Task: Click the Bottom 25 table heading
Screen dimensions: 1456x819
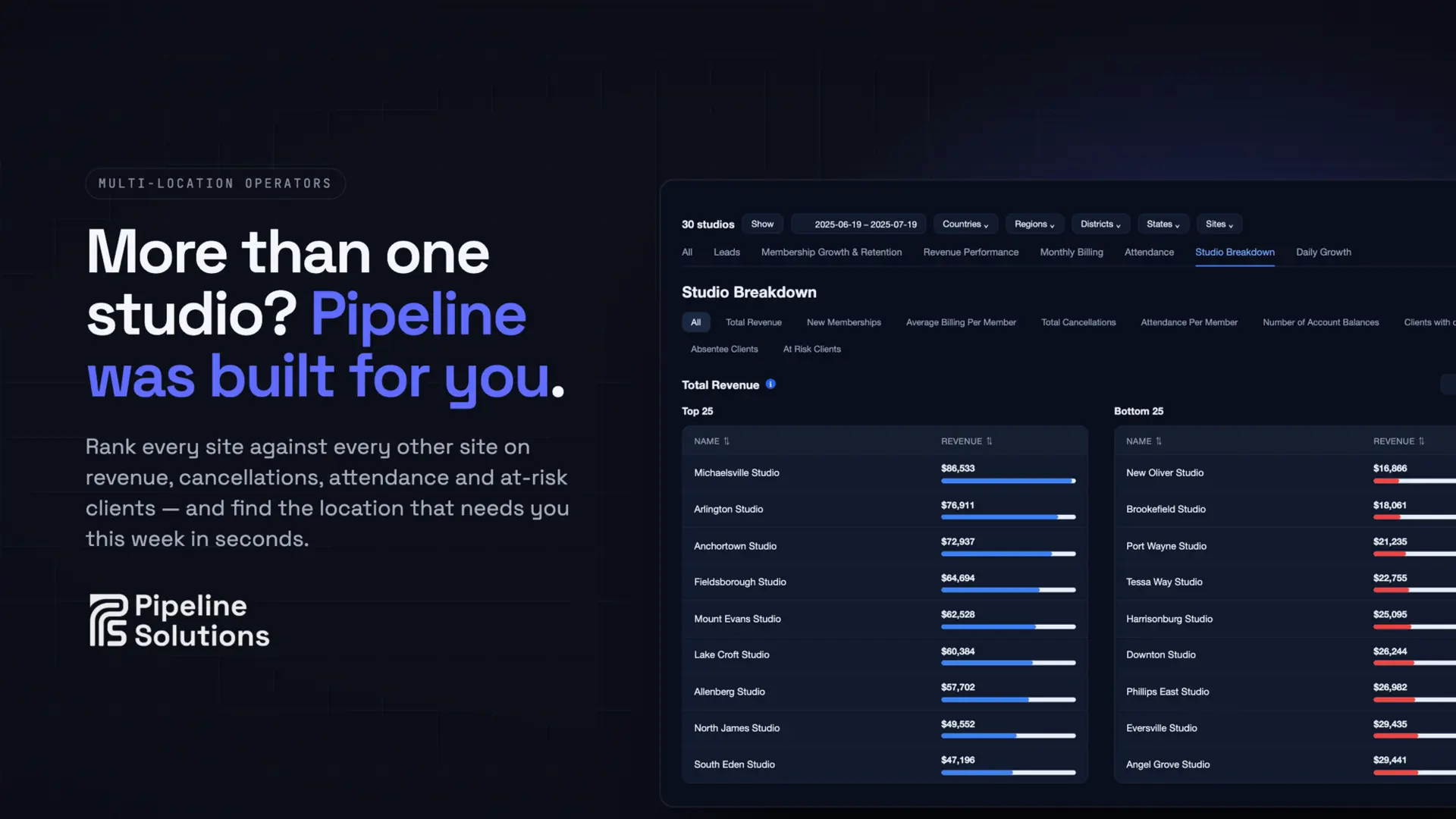Action: pyautogui.click(x=1138, y=411)
